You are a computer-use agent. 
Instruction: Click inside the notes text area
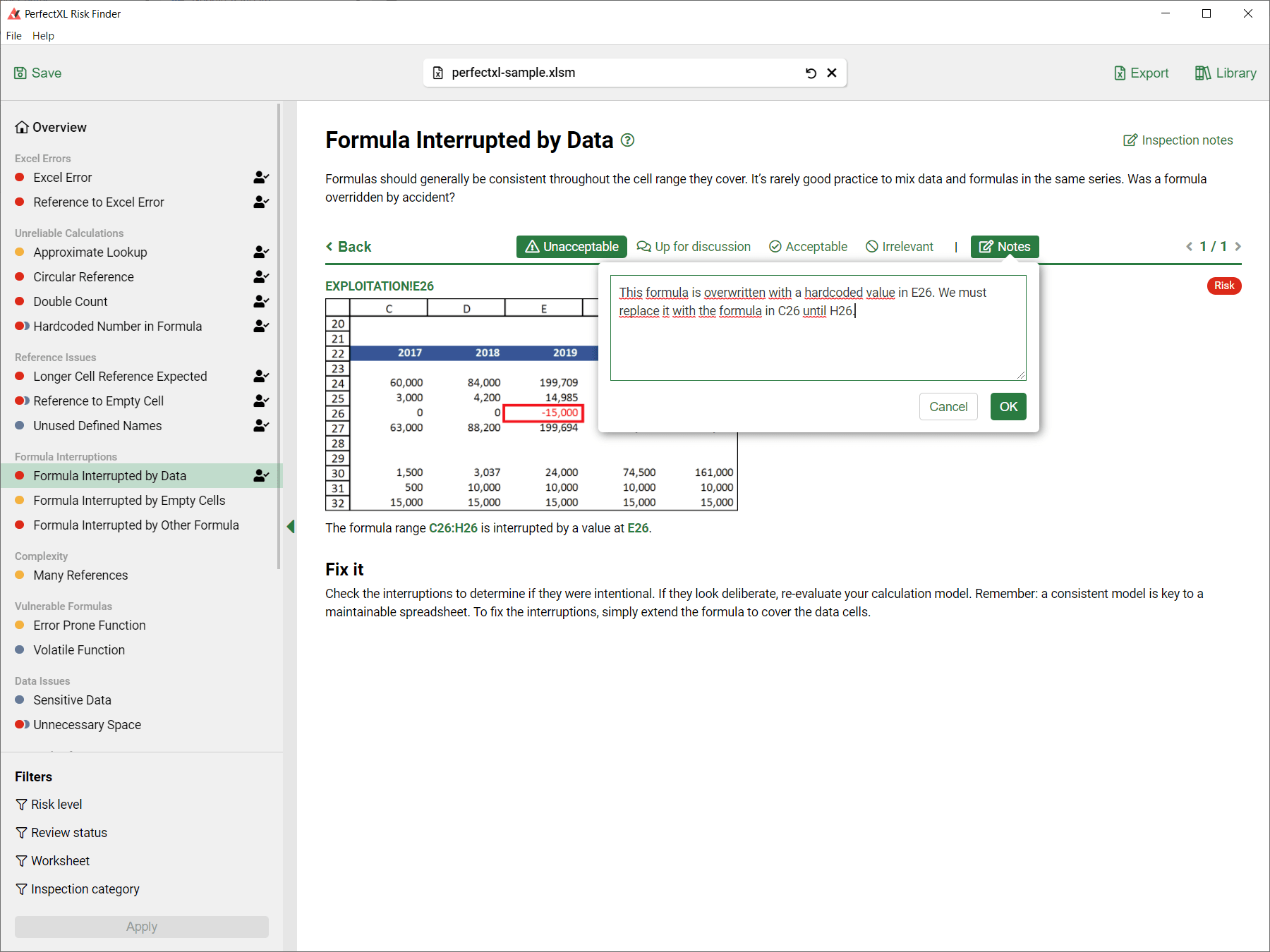[817, 346]
